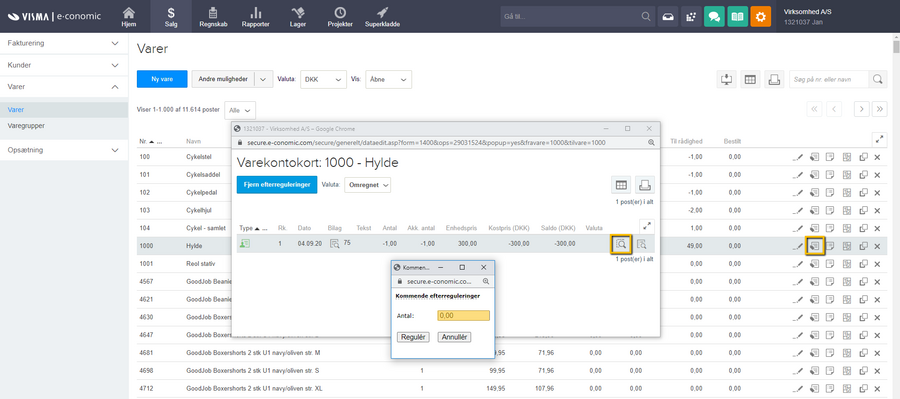Open the Alle page-size dropdown

click(240, 110)
